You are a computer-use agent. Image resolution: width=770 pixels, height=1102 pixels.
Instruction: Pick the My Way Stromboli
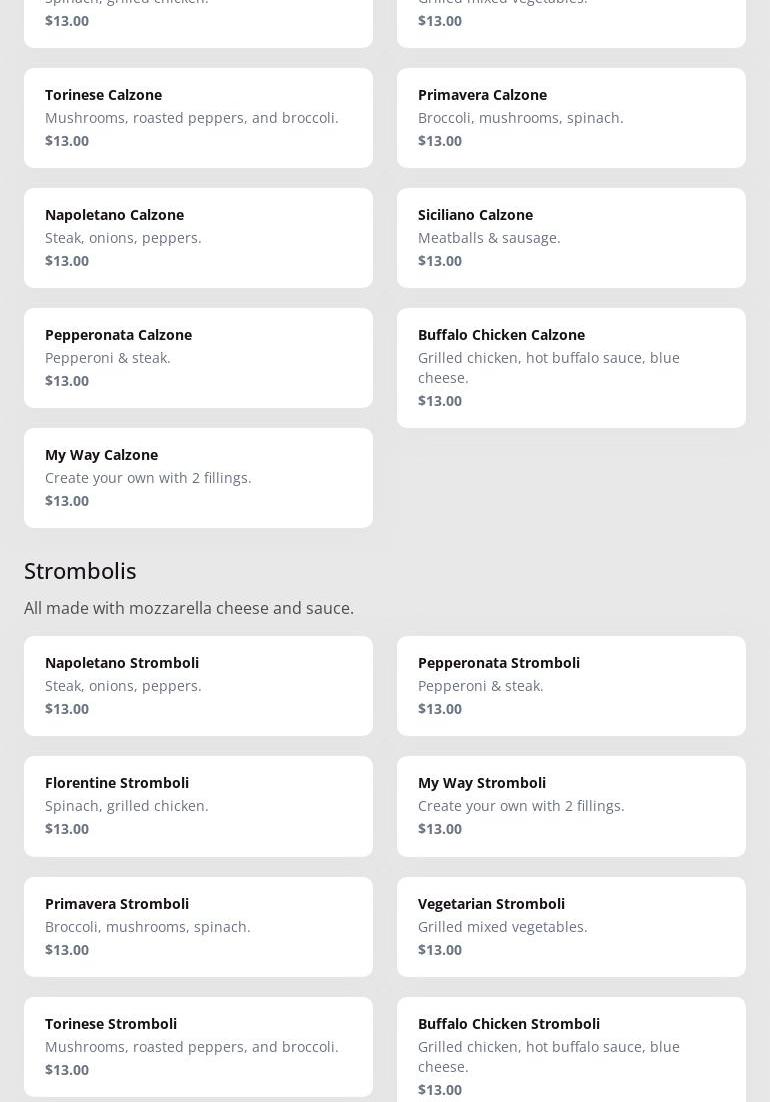571,805
